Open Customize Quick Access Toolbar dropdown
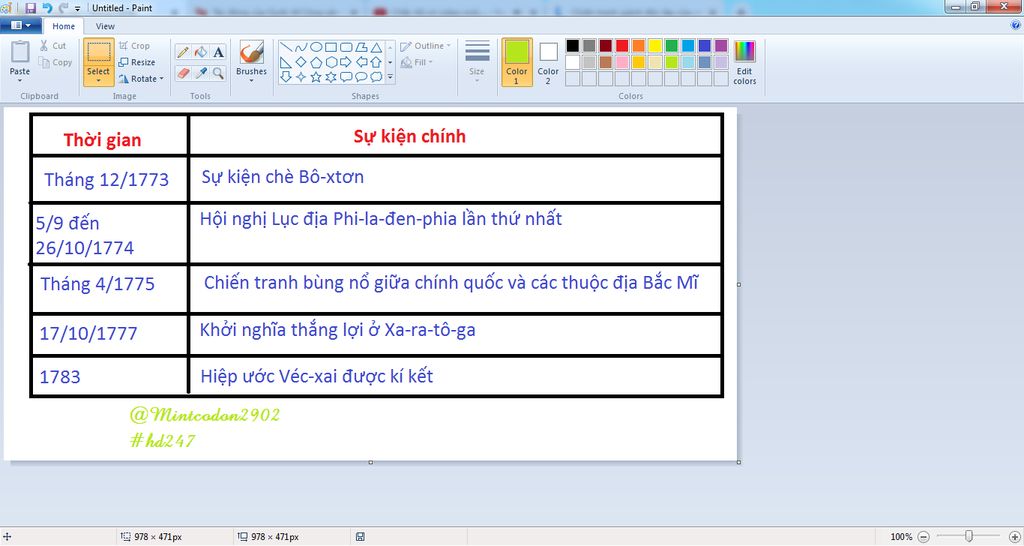 [x=78, y=8]
